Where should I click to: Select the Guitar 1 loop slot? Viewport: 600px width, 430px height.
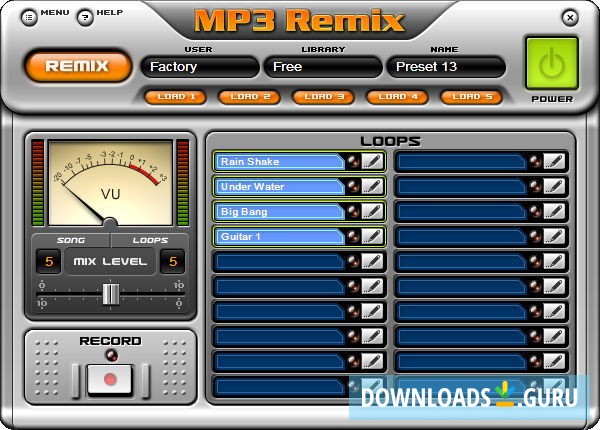point(280,237)
